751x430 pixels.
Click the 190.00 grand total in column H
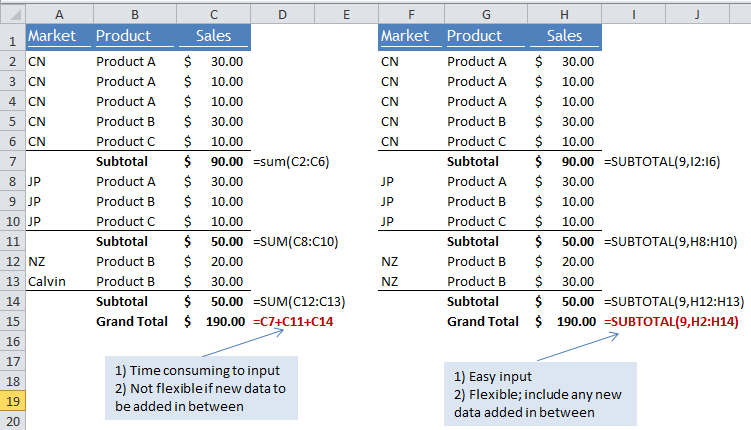pyautogui.click(x=576, y=321)
